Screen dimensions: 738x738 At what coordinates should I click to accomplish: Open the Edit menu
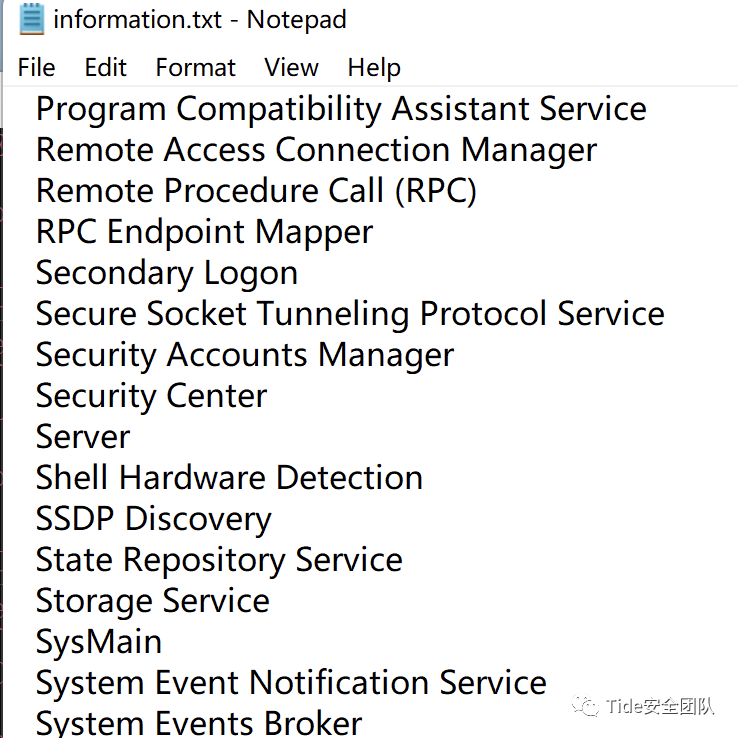106,68
